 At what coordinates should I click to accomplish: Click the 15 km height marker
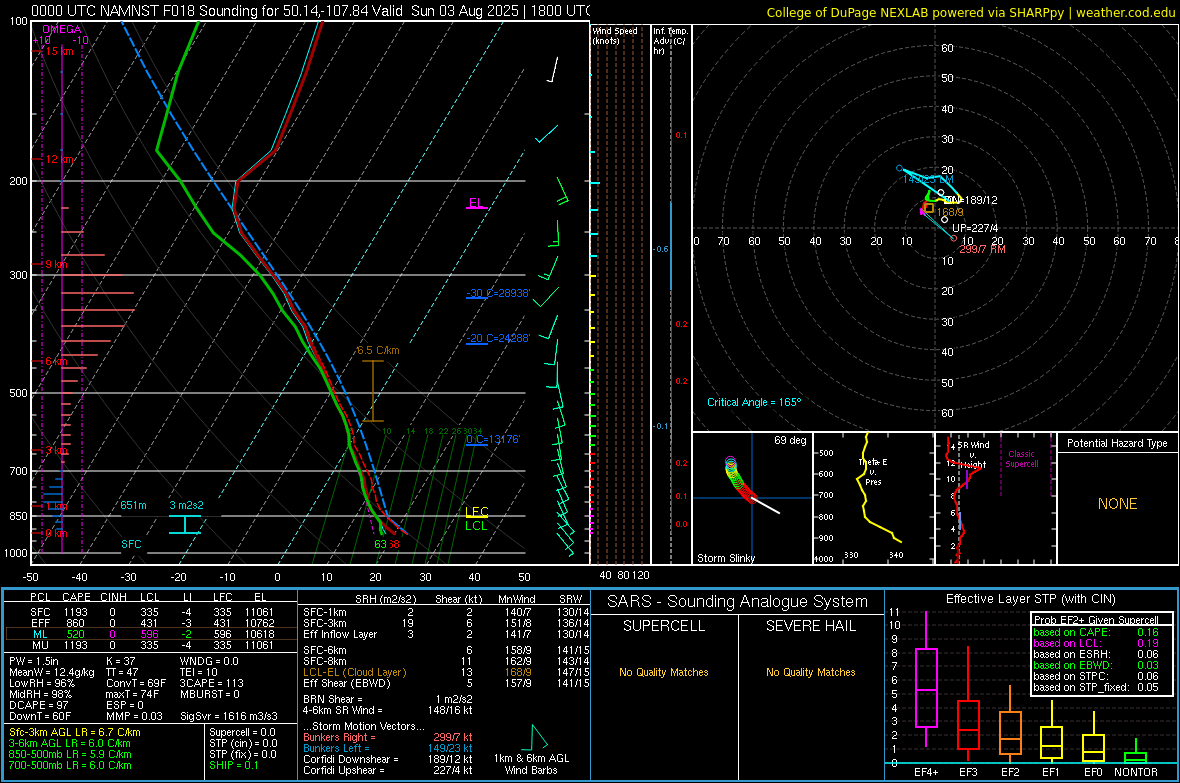[59, 51]
